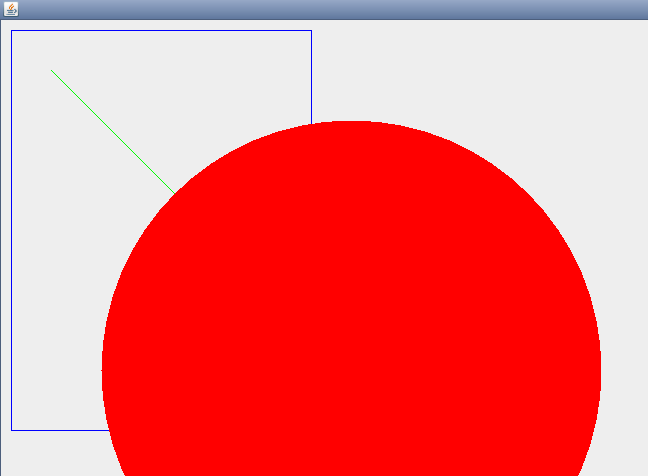
Task: Click the gray canvas above the red circle
Action: click(x=450, y=70)
